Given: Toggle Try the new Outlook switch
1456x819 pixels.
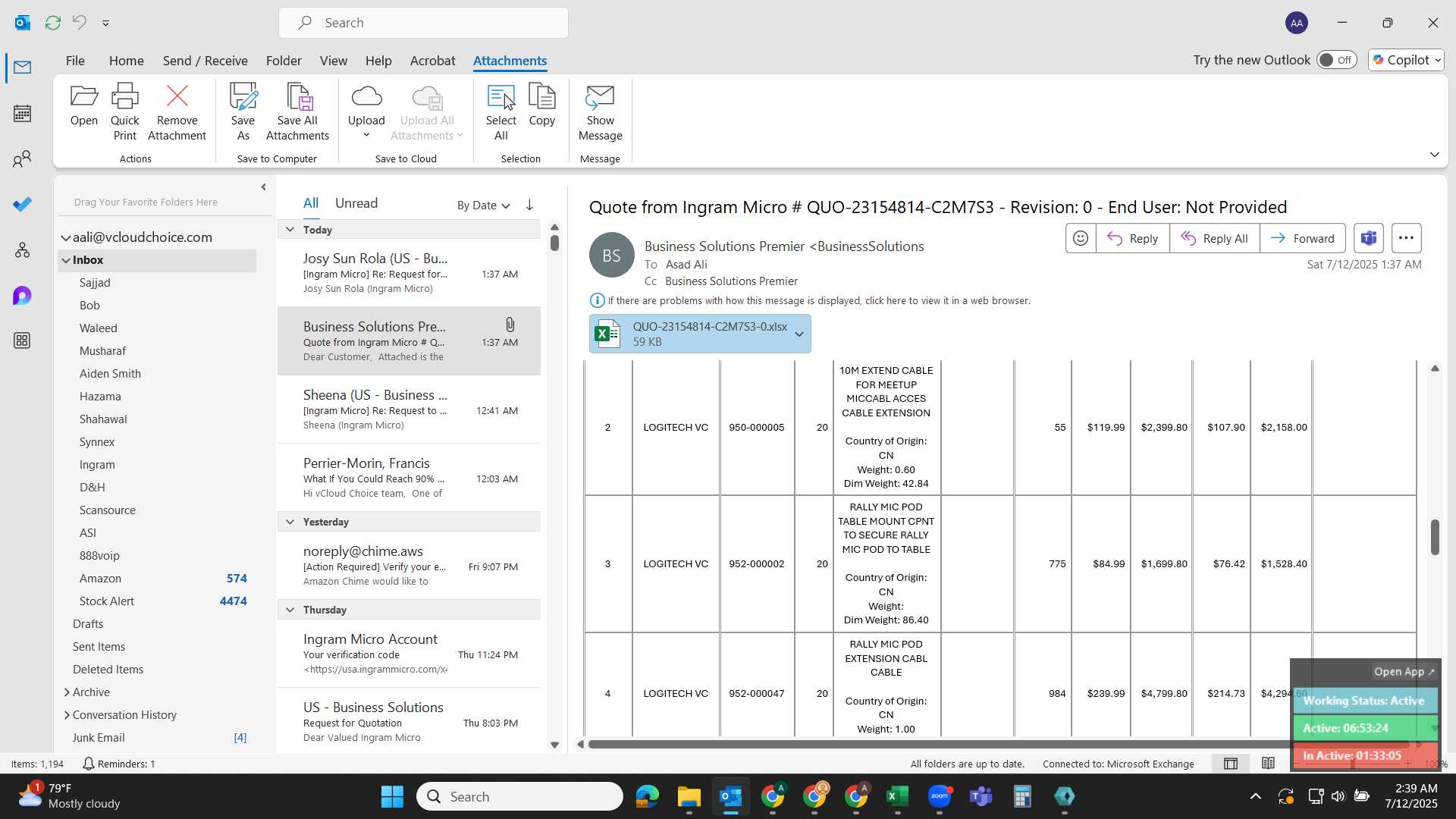Looking at the screenshot, I should pos(1336,60).
